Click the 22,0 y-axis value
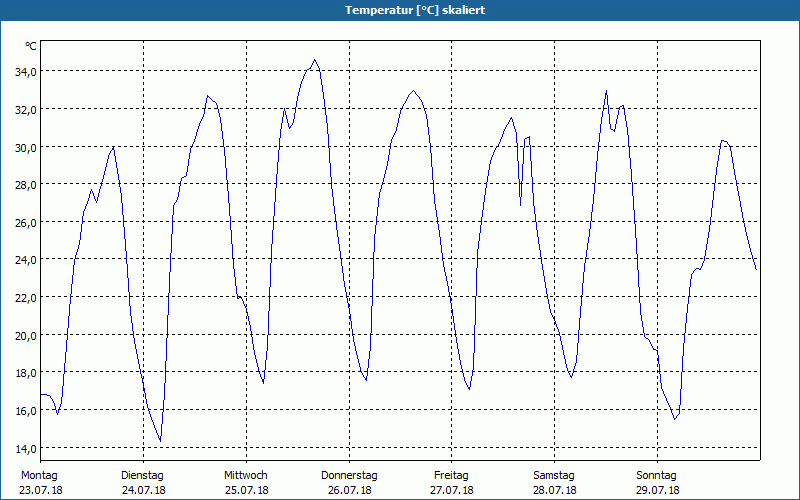Image resolution: width=800 pixels, height=500 pixels. tap(26, 298)
